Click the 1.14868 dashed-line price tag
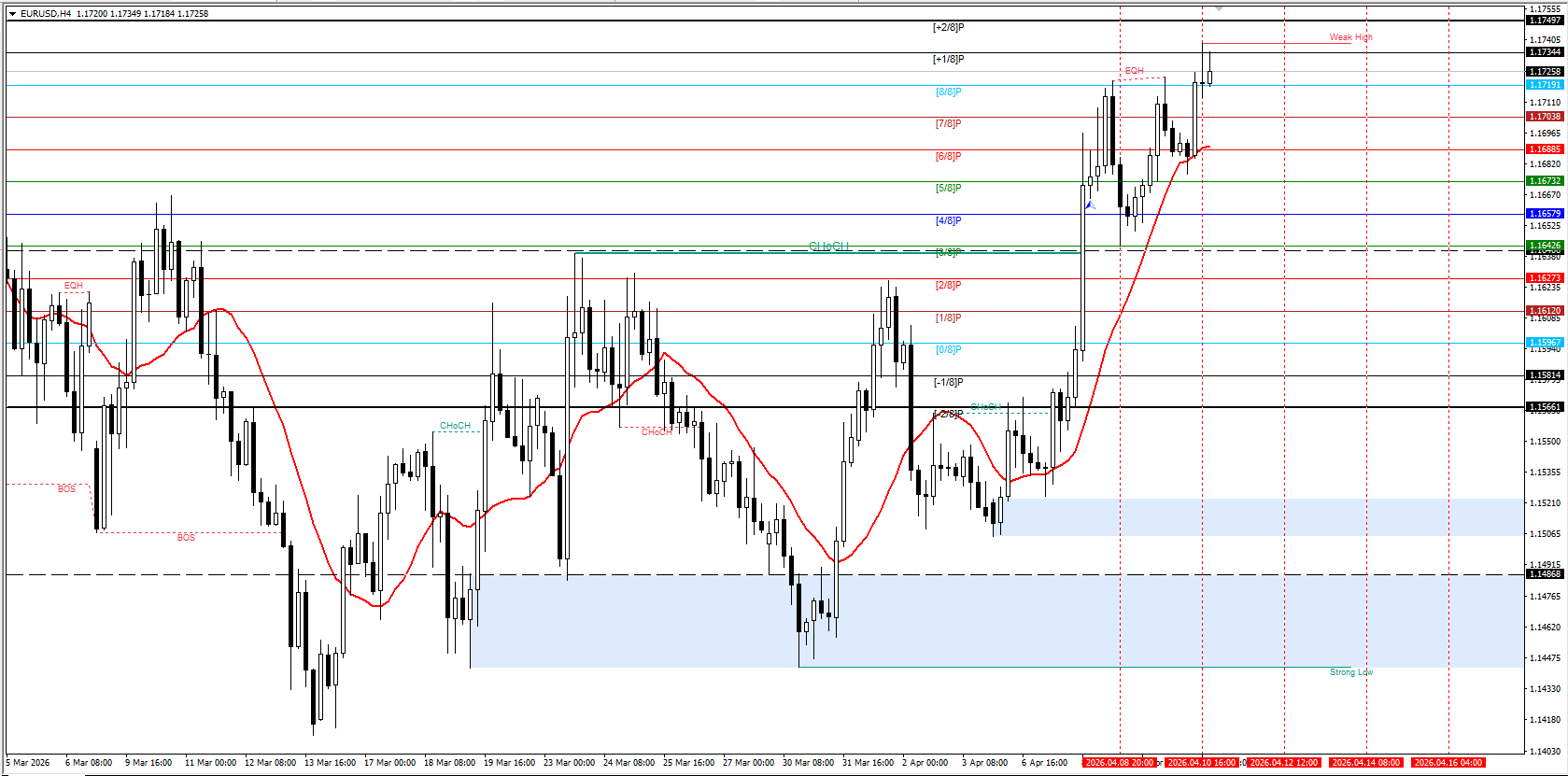 click(1545, 574)
